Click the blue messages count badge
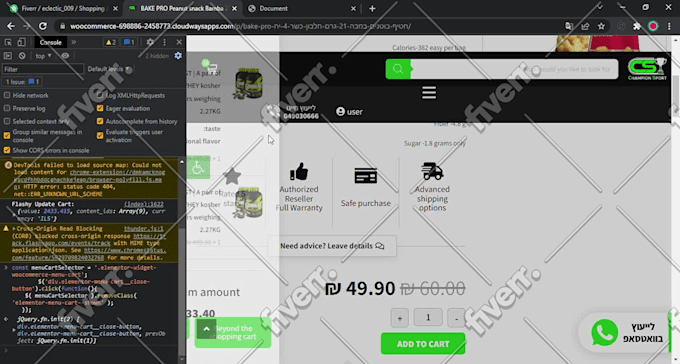Image resolution: width=680 pixels, height=364 pixels. pos(129,42)
